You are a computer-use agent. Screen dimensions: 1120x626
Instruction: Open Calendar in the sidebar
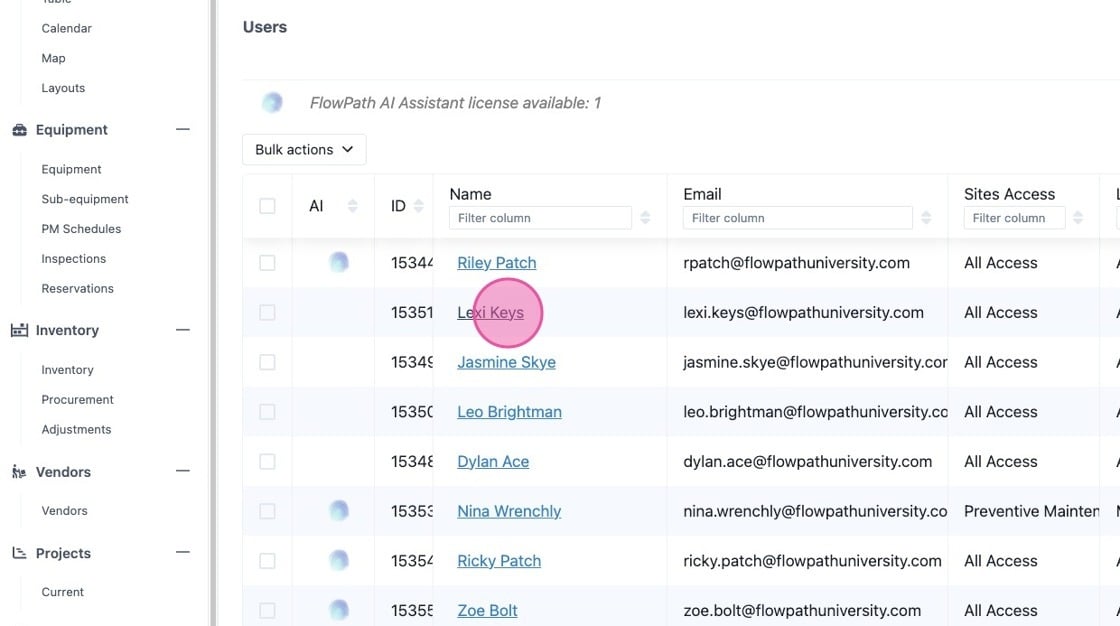pyautogui.click(x=66, y=29)
